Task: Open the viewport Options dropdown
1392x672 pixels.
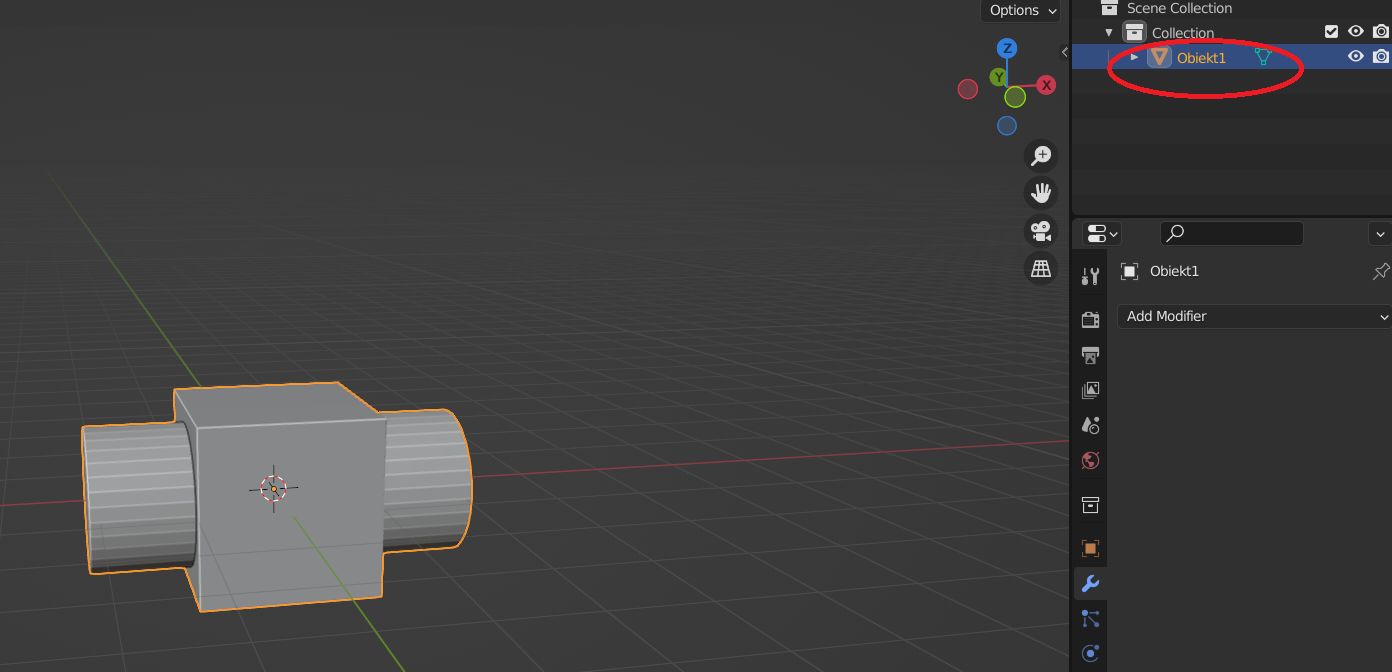Action: tap(1021, 10)
